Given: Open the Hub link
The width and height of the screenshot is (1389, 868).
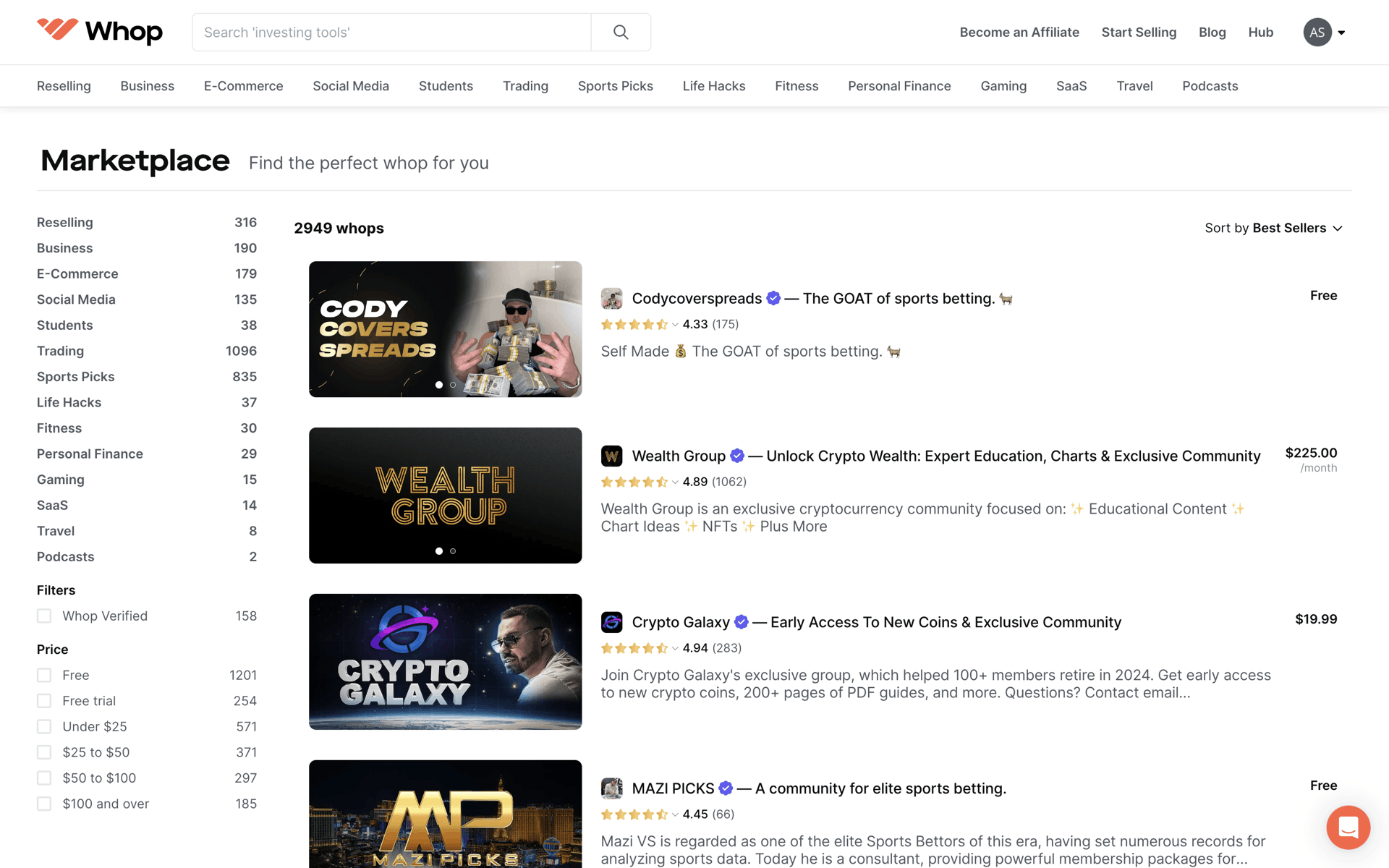Looking at the screenshot, I should (1260, 33).
